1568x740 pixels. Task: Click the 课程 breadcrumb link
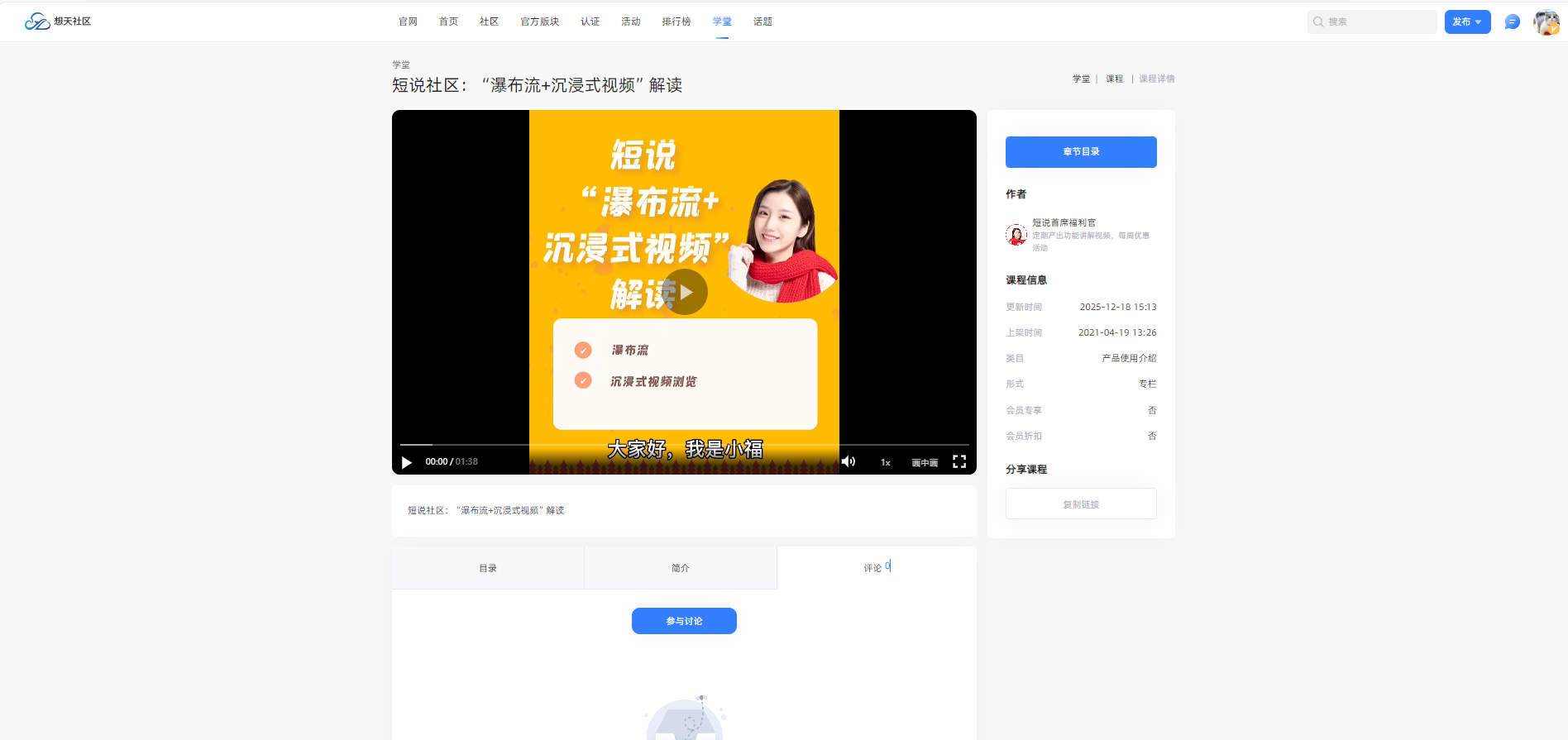1114,79
